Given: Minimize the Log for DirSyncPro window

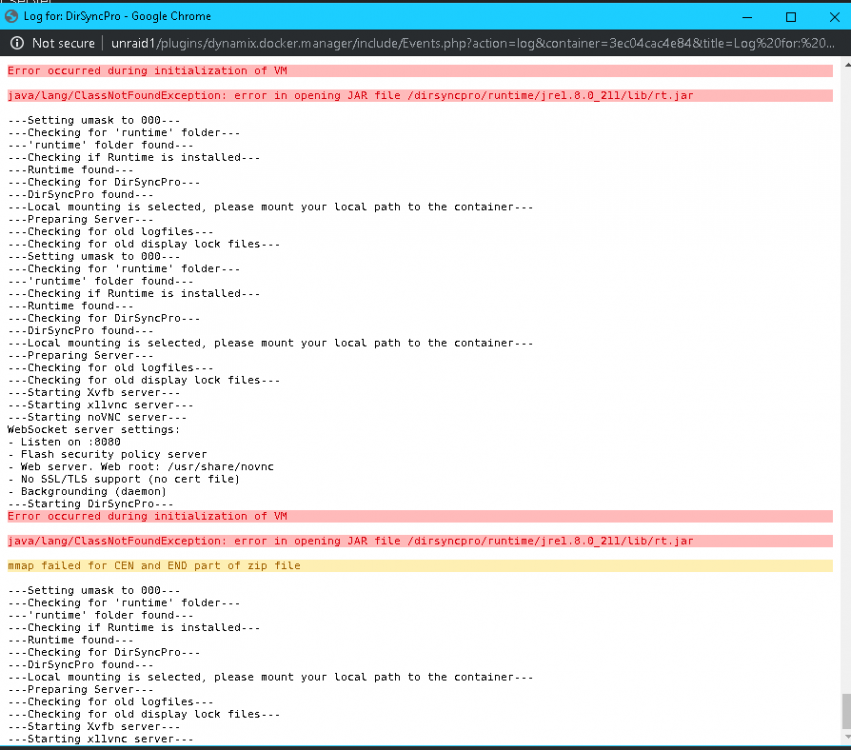Looking at the screenshot, I should click(x=747, y=17).
